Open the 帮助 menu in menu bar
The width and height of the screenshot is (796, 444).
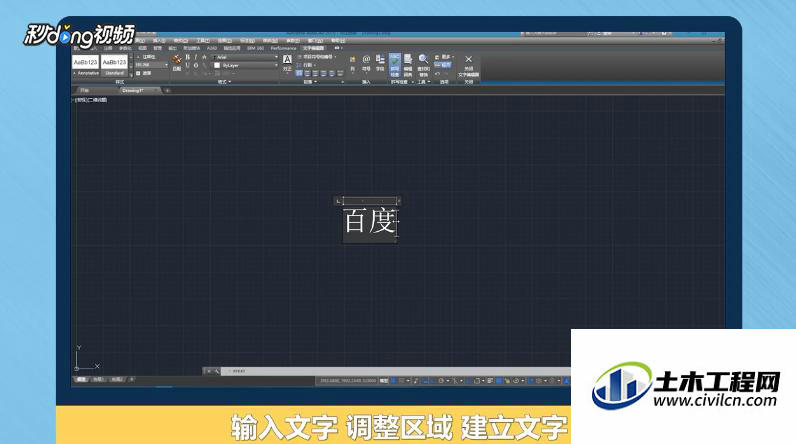pos(338,41)
